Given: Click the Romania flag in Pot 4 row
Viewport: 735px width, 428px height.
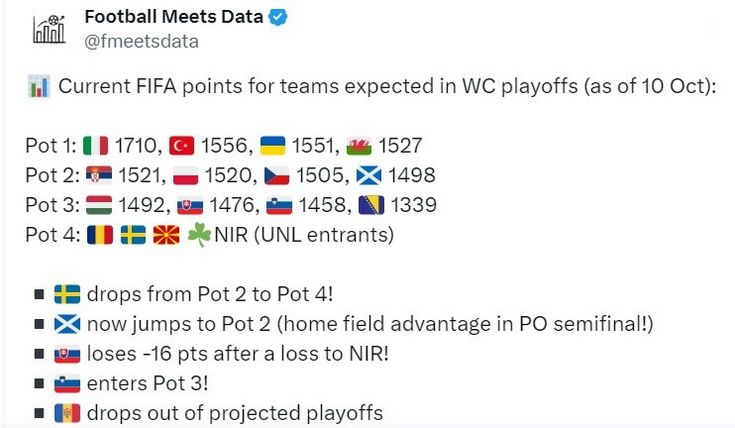Looking at the screenshot, I should [100, 236].
